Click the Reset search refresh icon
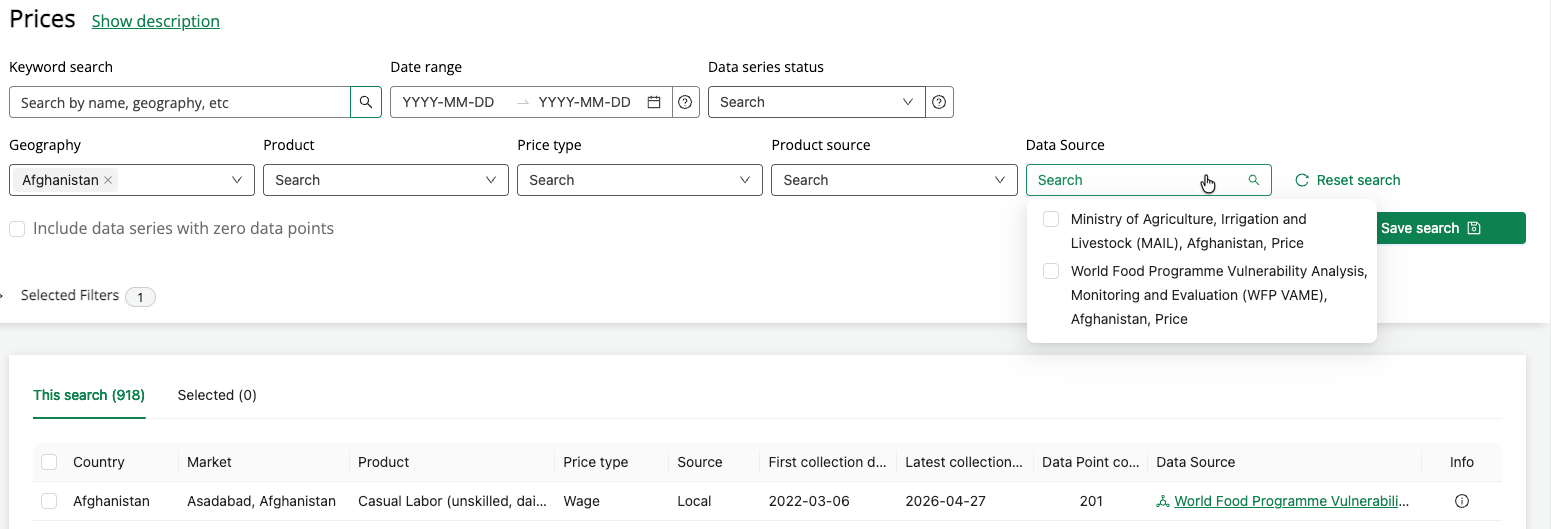 point(1301,180)
